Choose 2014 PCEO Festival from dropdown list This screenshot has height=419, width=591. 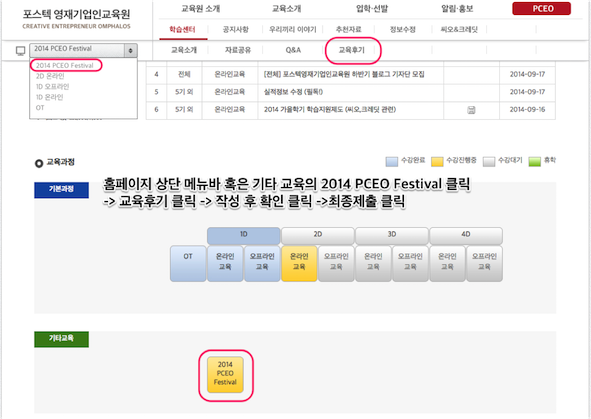[65, 66]
